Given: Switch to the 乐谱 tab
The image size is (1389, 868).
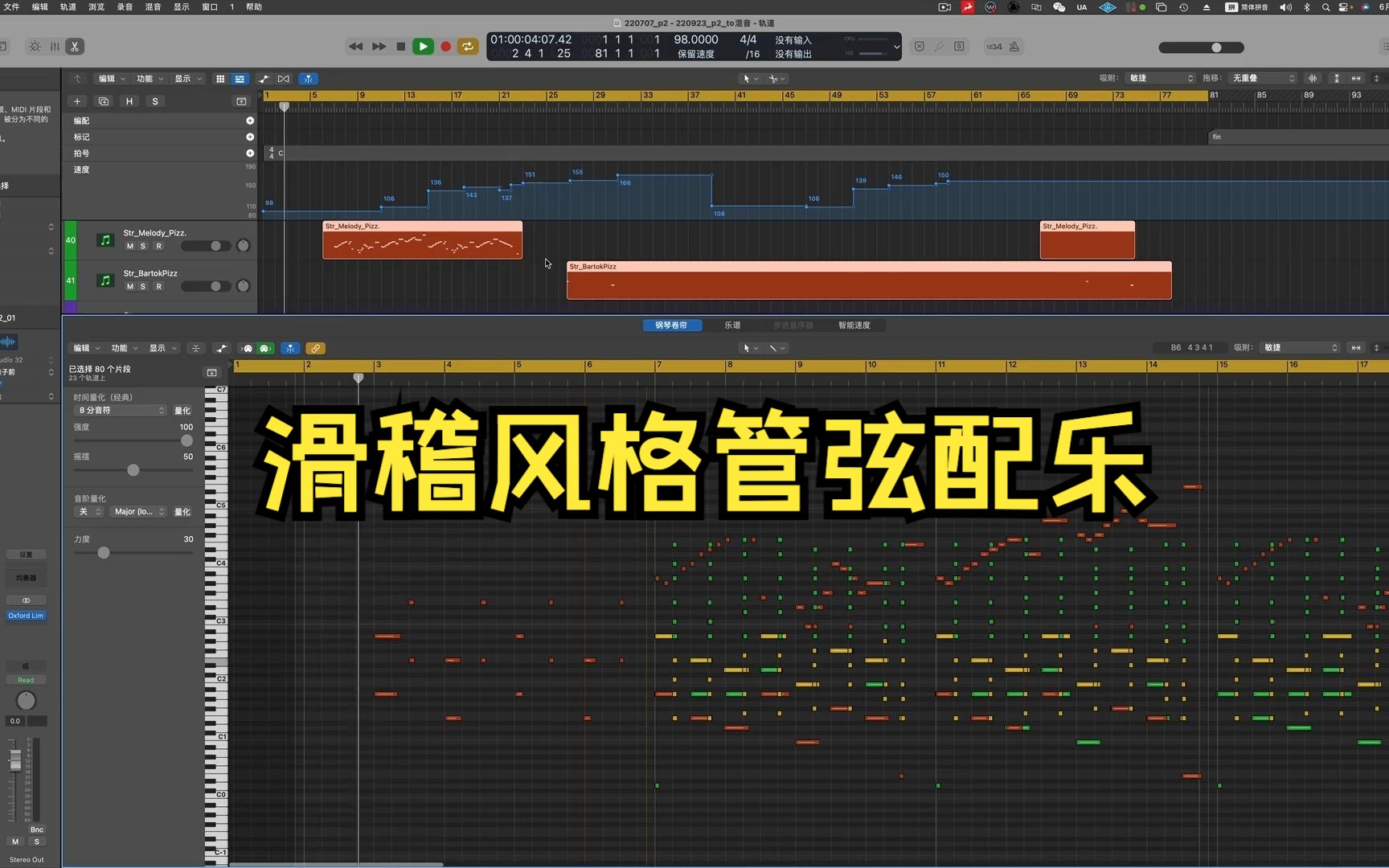Looking at the screenshot, I should coord(732,325).
